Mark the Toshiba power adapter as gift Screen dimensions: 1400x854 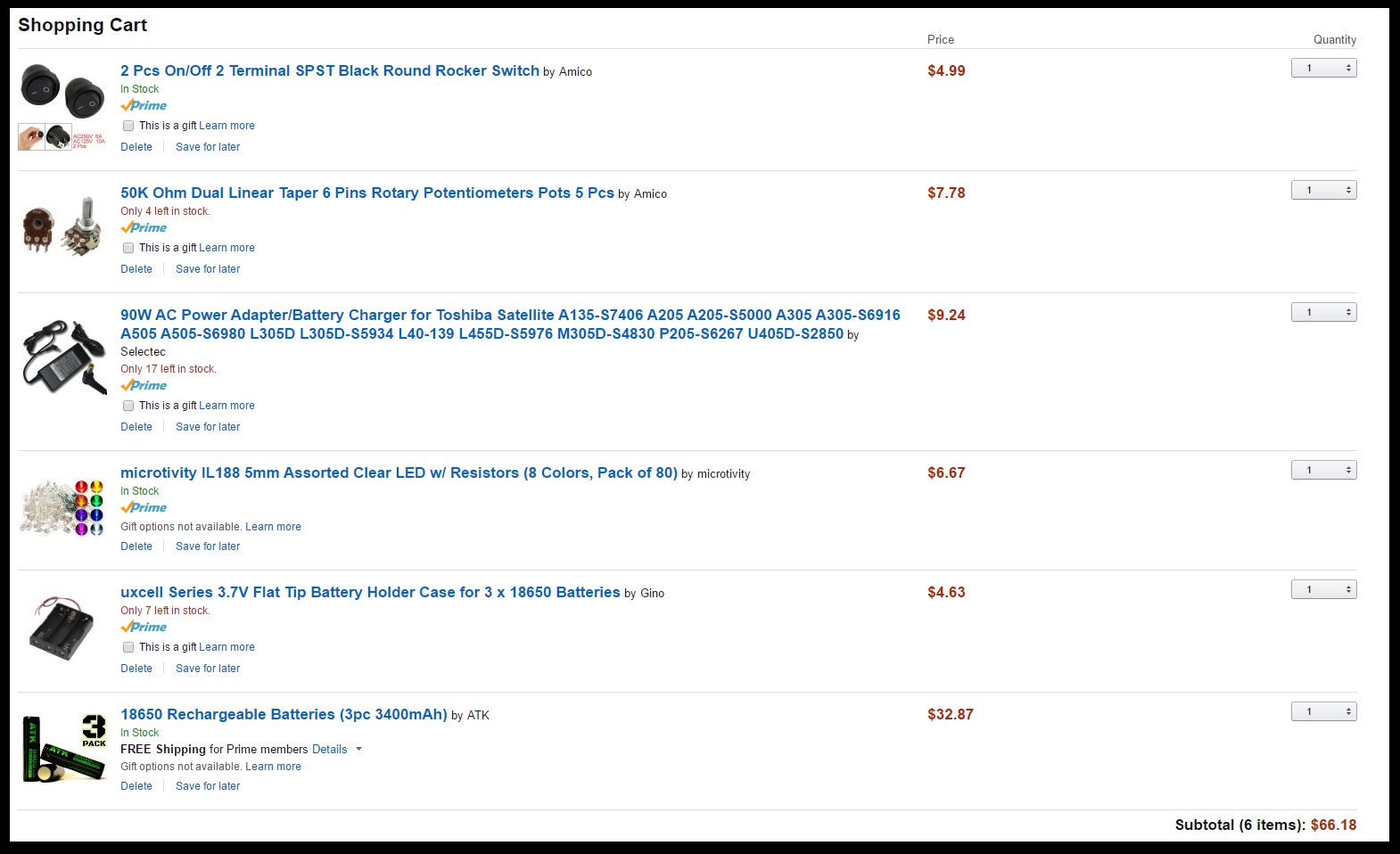point(128,406)
